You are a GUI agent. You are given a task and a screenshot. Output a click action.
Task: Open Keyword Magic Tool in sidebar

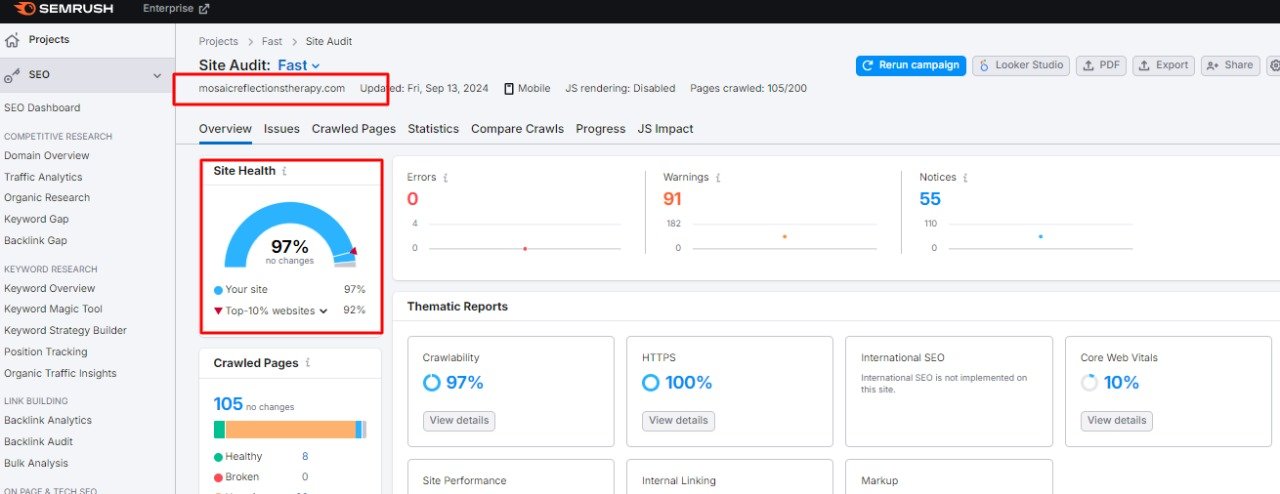(x=53, y=309)
